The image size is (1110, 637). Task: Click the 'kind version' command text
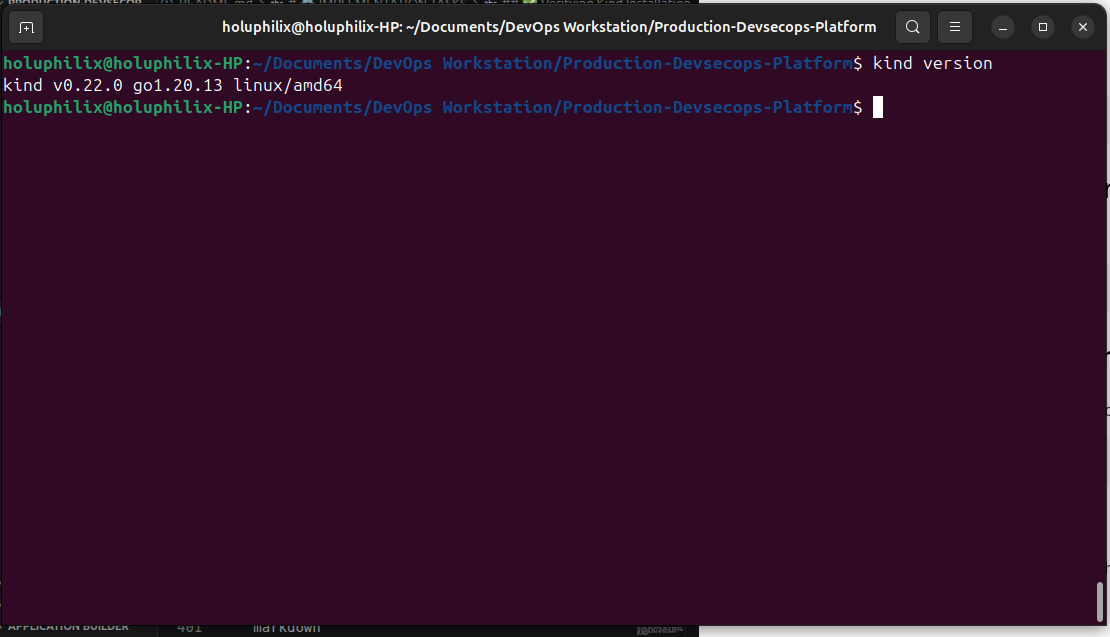pos(932,64)
